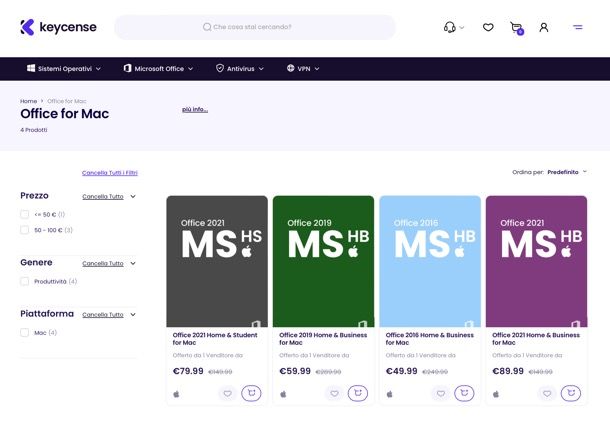This screenshot has width=610, height=427.
Task: Click the Home breadcrumb link
Action: point(28,101)
